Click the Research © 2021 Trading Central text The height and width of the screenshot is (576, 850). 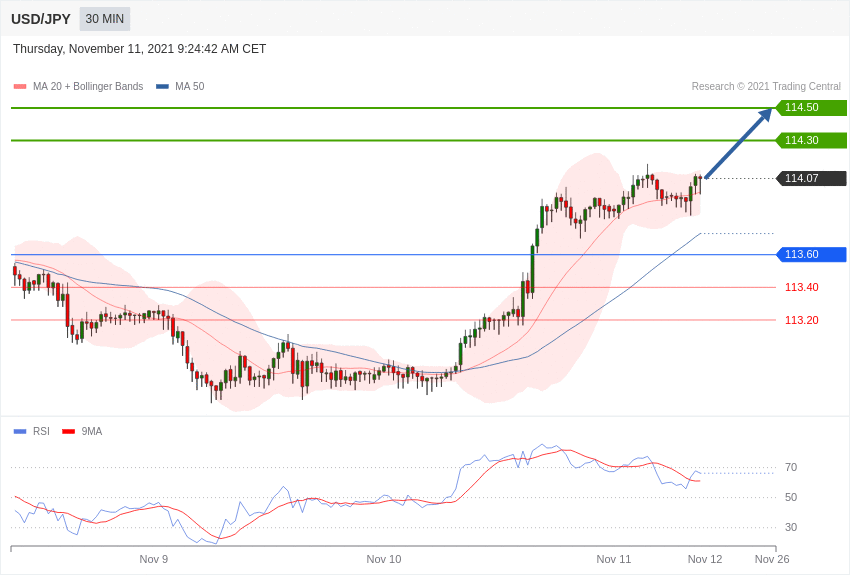(766, 86)
